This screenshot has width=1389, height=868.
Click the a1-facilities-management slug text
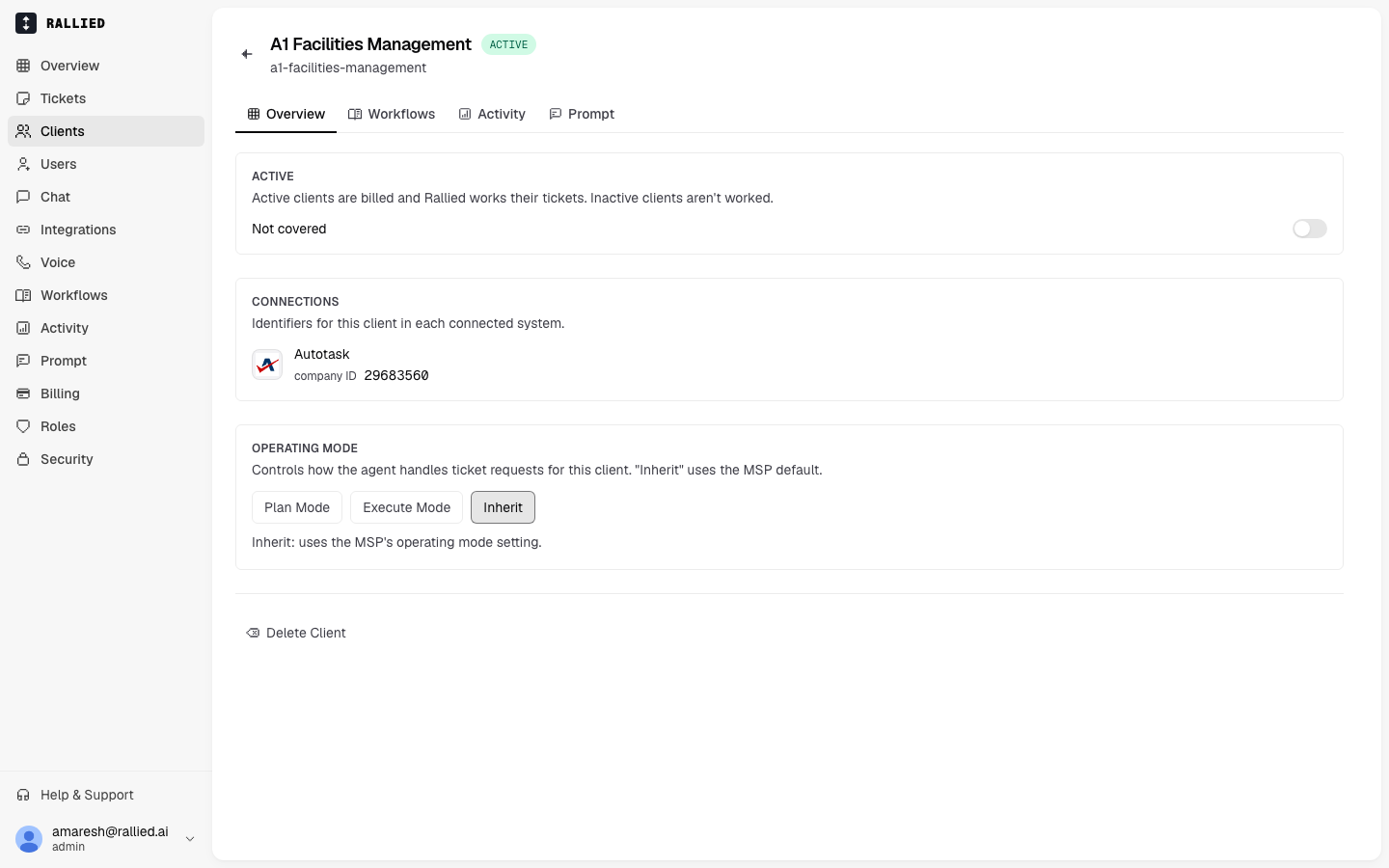click(x=348, y=68)
